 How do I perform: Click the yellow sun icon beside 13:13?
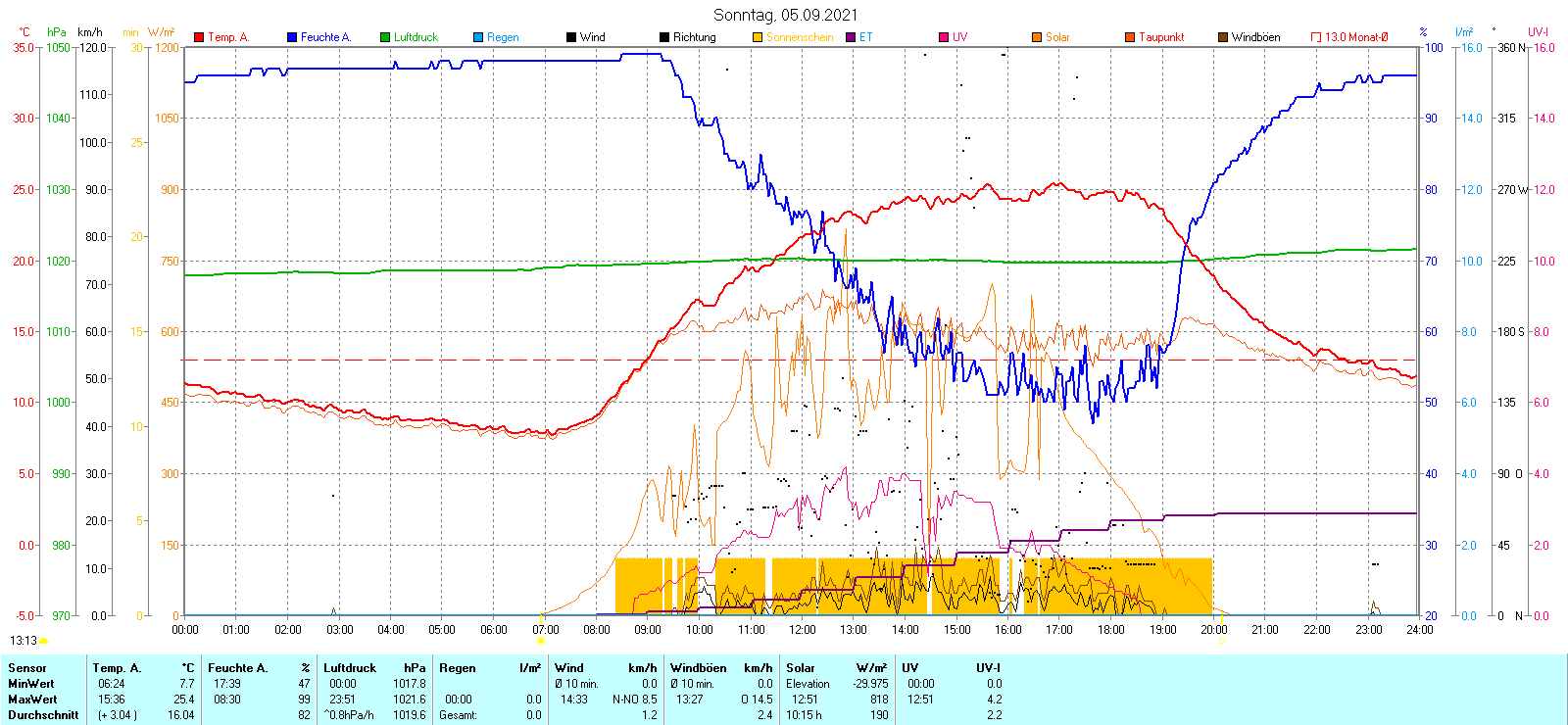coord(44,641)
